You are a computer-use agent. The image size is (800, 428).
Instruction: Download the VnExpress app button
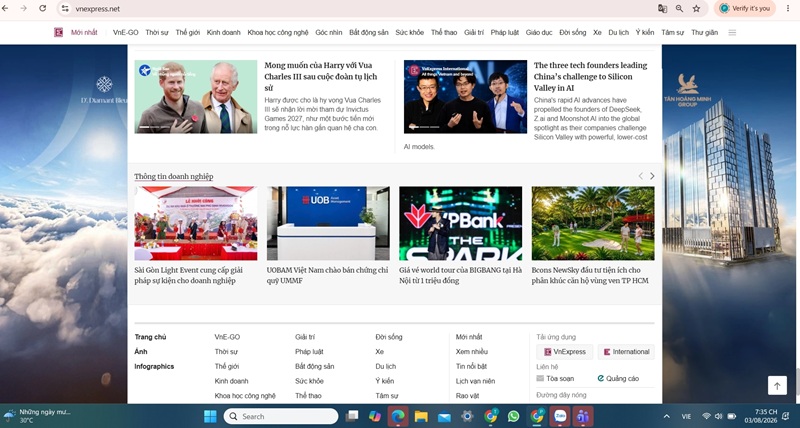[x=565, y=352]
